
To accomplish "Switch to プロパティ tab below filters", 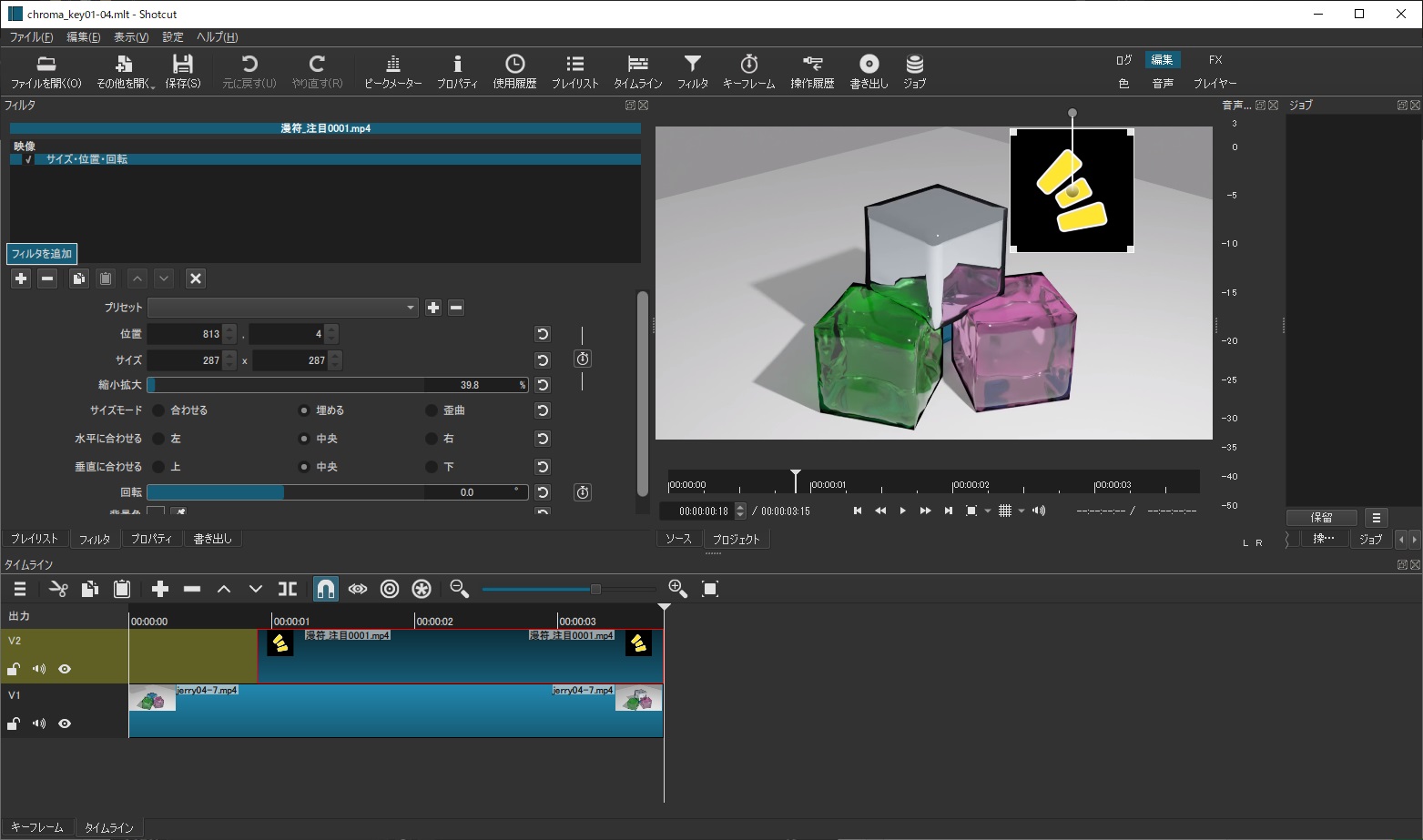I will [151, 539].
